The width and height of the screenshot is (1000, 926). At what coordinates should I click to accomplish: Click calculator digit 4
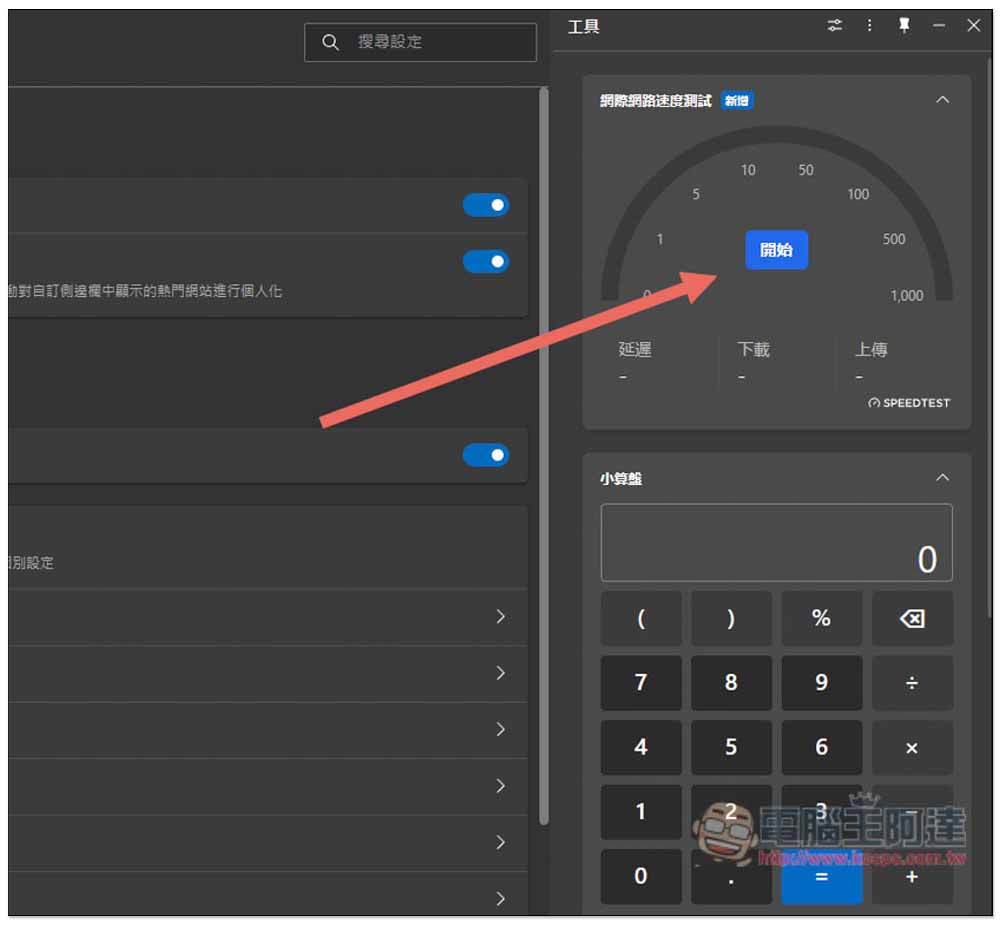click(641, 747)
